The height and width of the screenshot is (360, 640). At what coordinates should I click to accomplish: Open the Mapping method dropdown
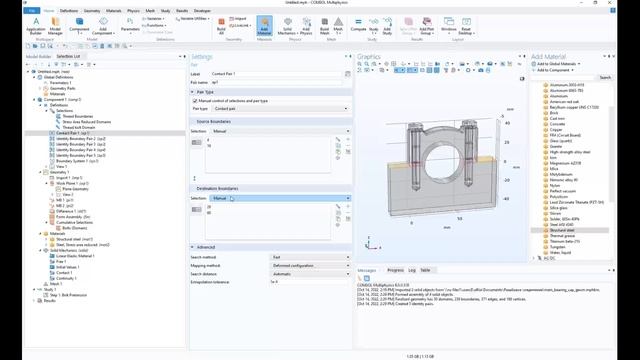pos(310,265)
